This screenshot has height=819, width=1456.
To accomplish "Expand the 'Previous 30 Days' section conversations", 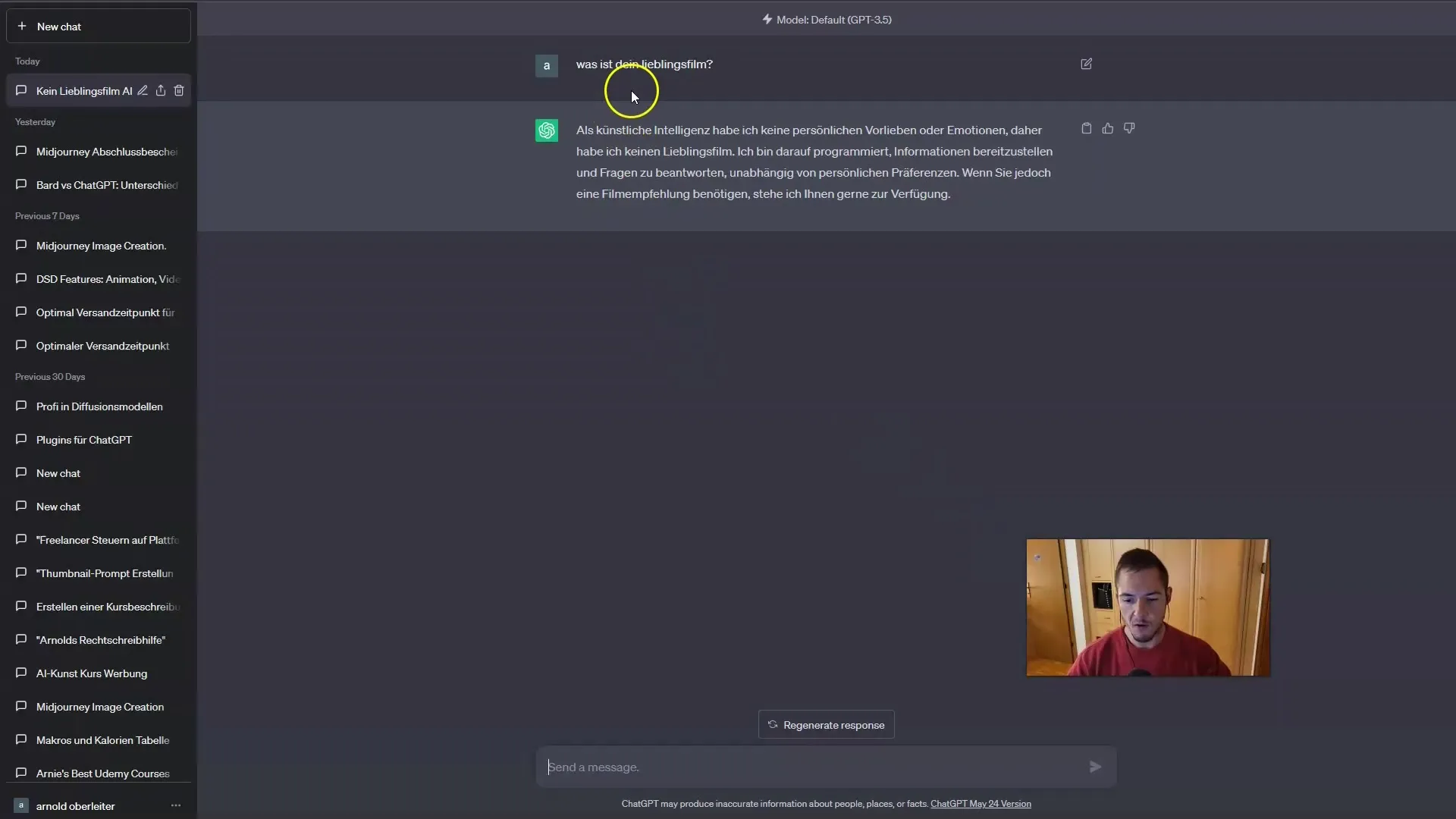I will point(50,376).
